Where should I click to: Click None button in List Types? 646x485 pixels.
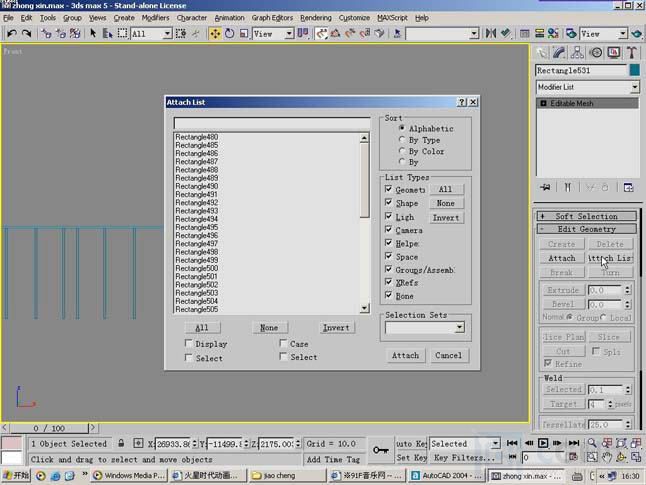(x=446, y=203)
